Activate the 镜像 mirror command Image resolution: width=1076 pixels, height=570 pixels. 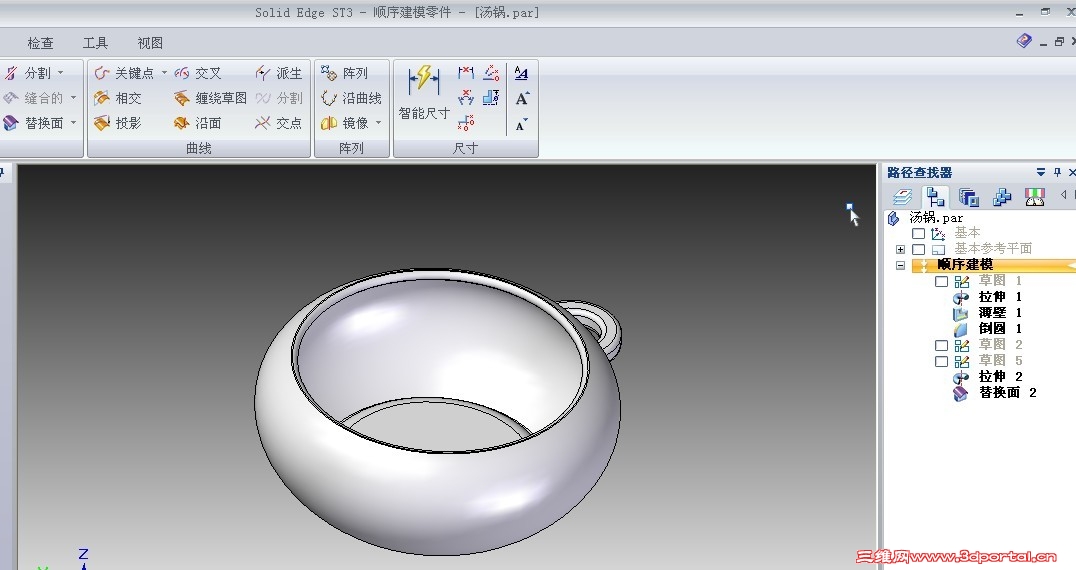click(x=344, y=123)
